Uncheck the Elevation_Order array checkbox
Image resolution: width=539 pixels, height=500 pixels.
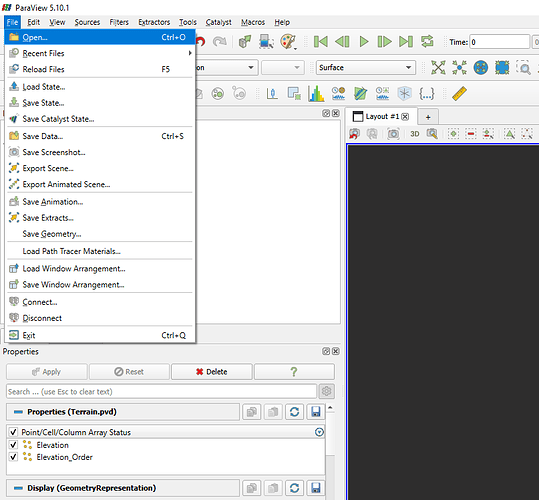coord(13,457)
